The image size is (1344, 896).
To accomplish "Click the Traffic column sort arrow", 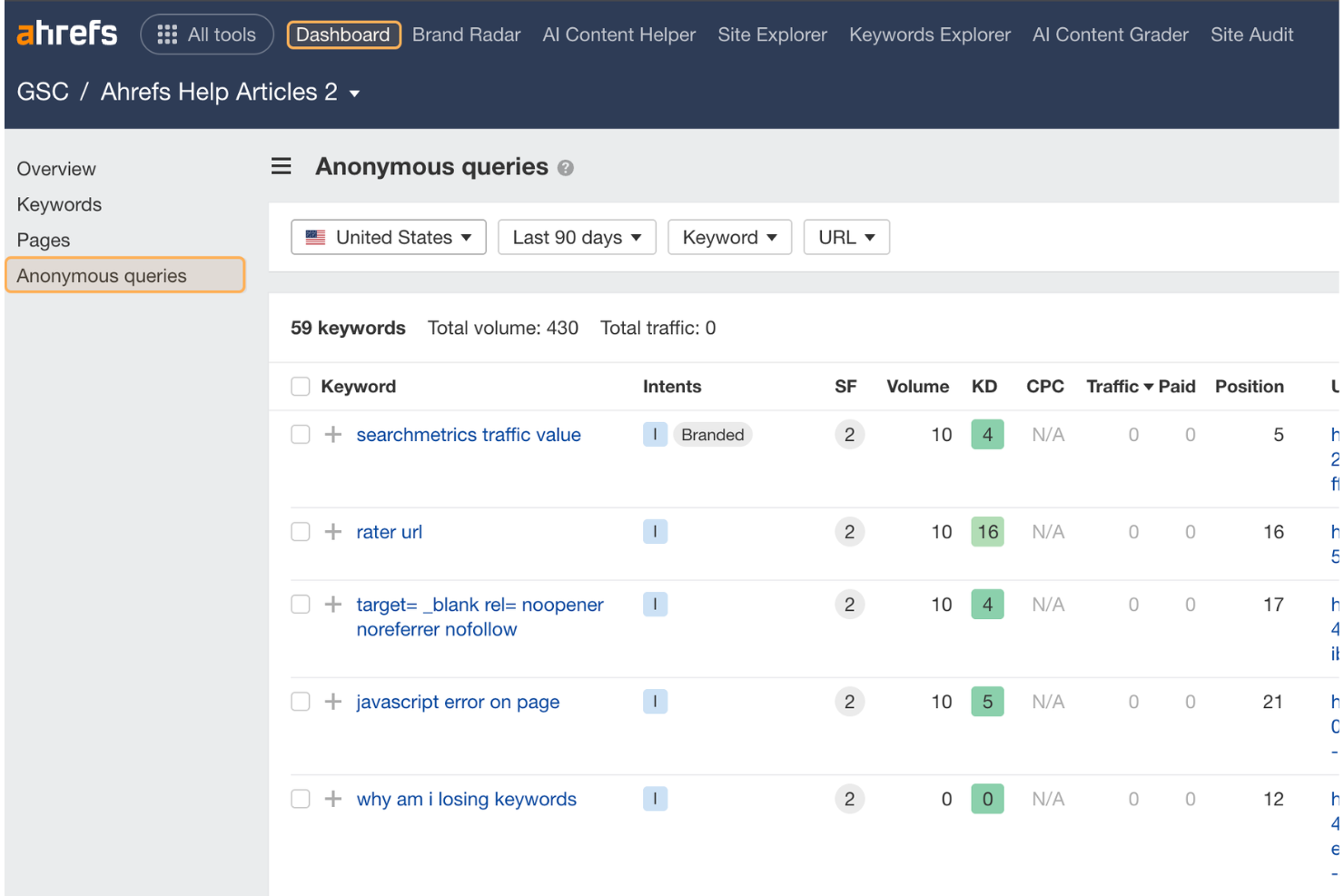I will coord(1147,386).
